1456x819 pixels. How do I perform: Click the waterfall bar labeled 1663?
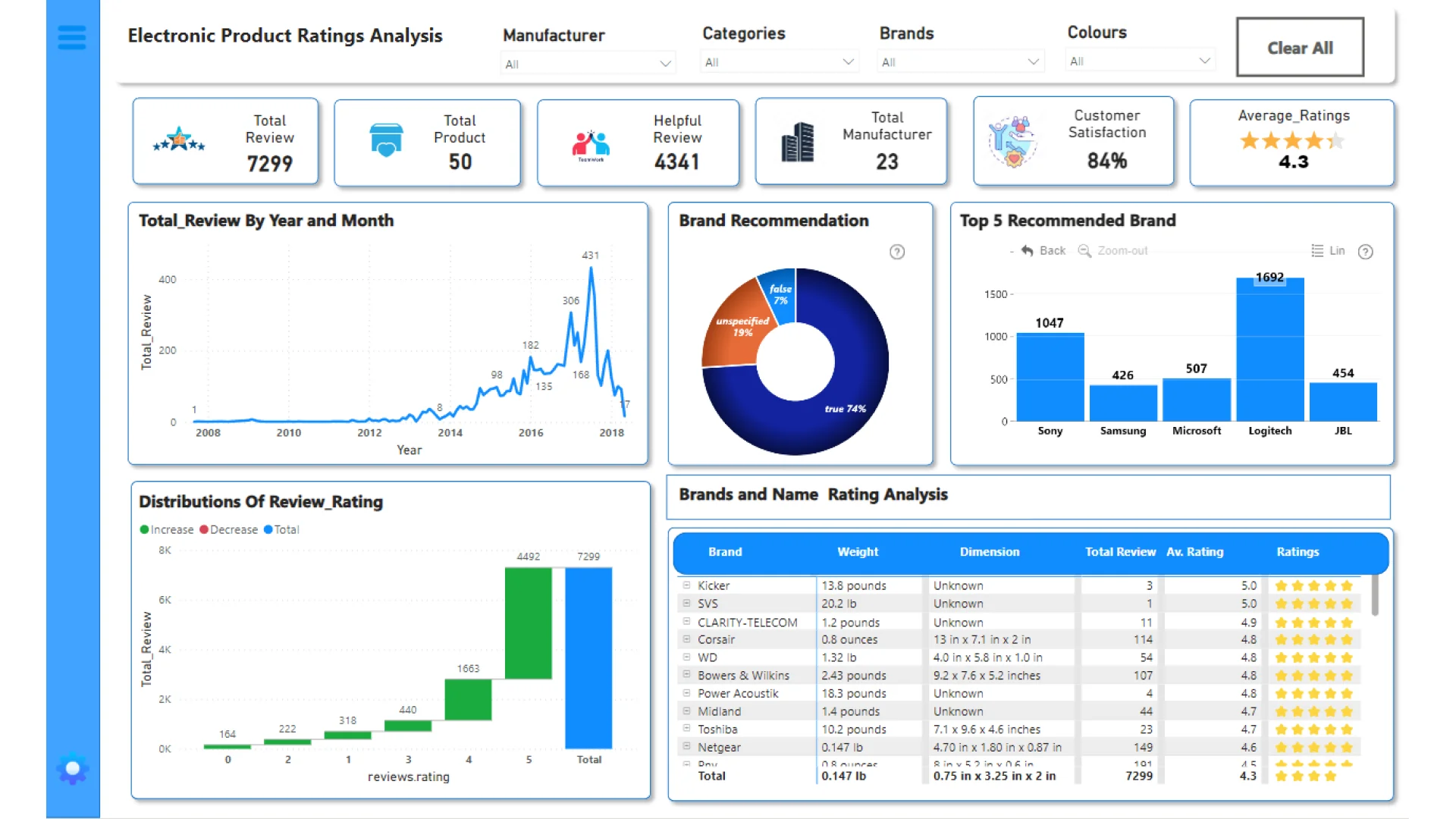click(x=468, y=699)
